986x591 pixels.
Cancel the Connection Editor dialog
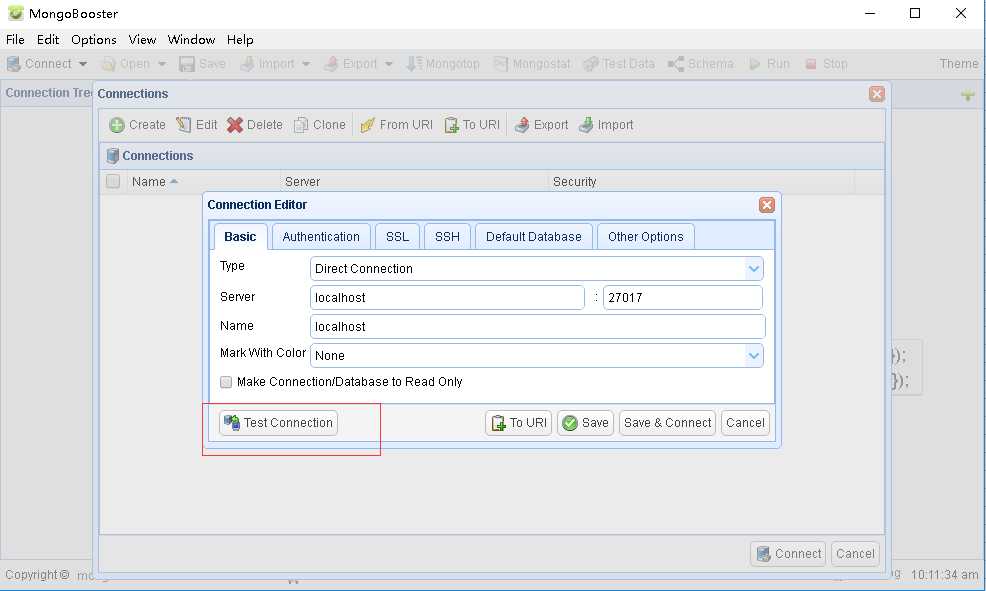click(x=745, y=423)
